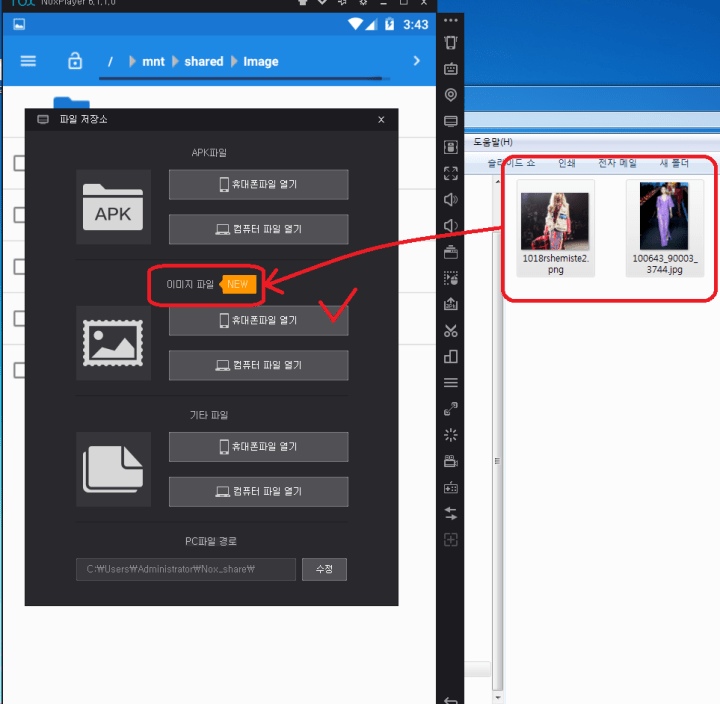Viewport: 720px width, 704px height.
Task: Tick the first file list checkbox
Action: 19,163
